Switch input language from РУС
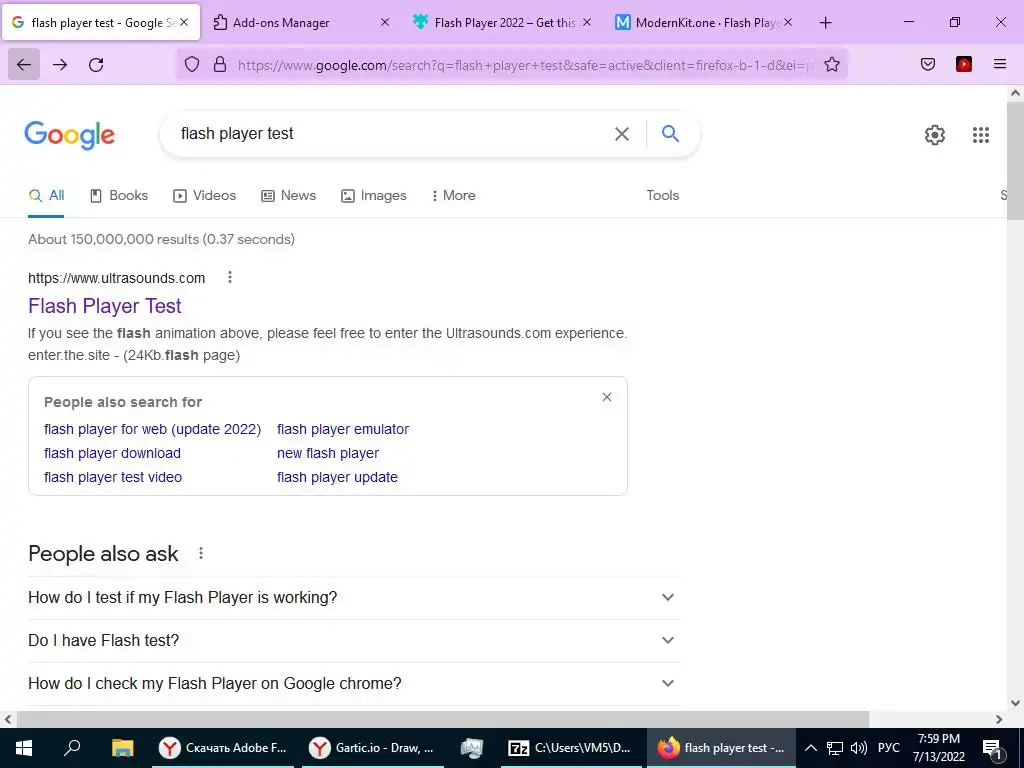This screenshot has height=768, width=1024. 889,748
